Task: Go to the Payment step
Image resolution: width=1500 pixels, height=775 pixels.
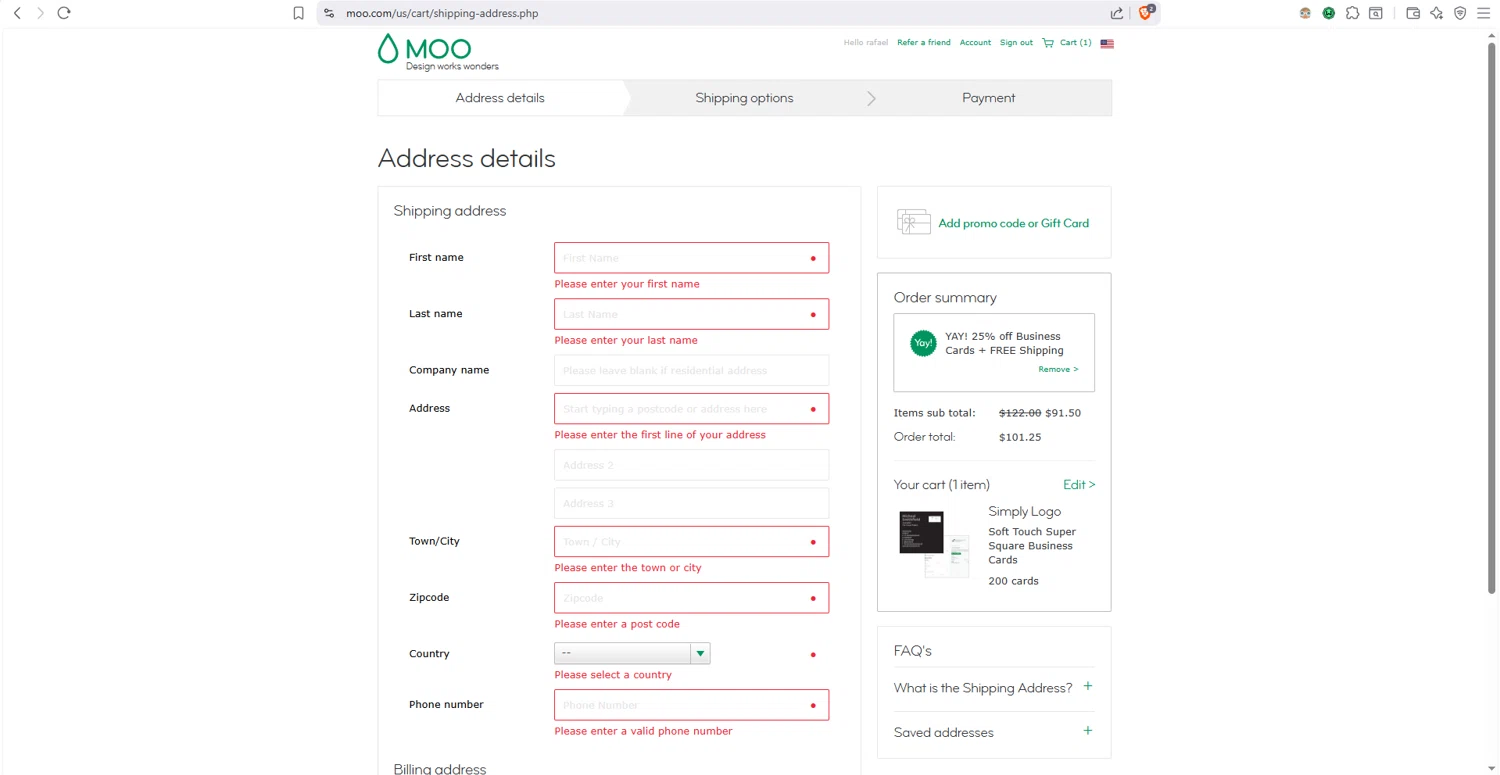Action: 988,98
